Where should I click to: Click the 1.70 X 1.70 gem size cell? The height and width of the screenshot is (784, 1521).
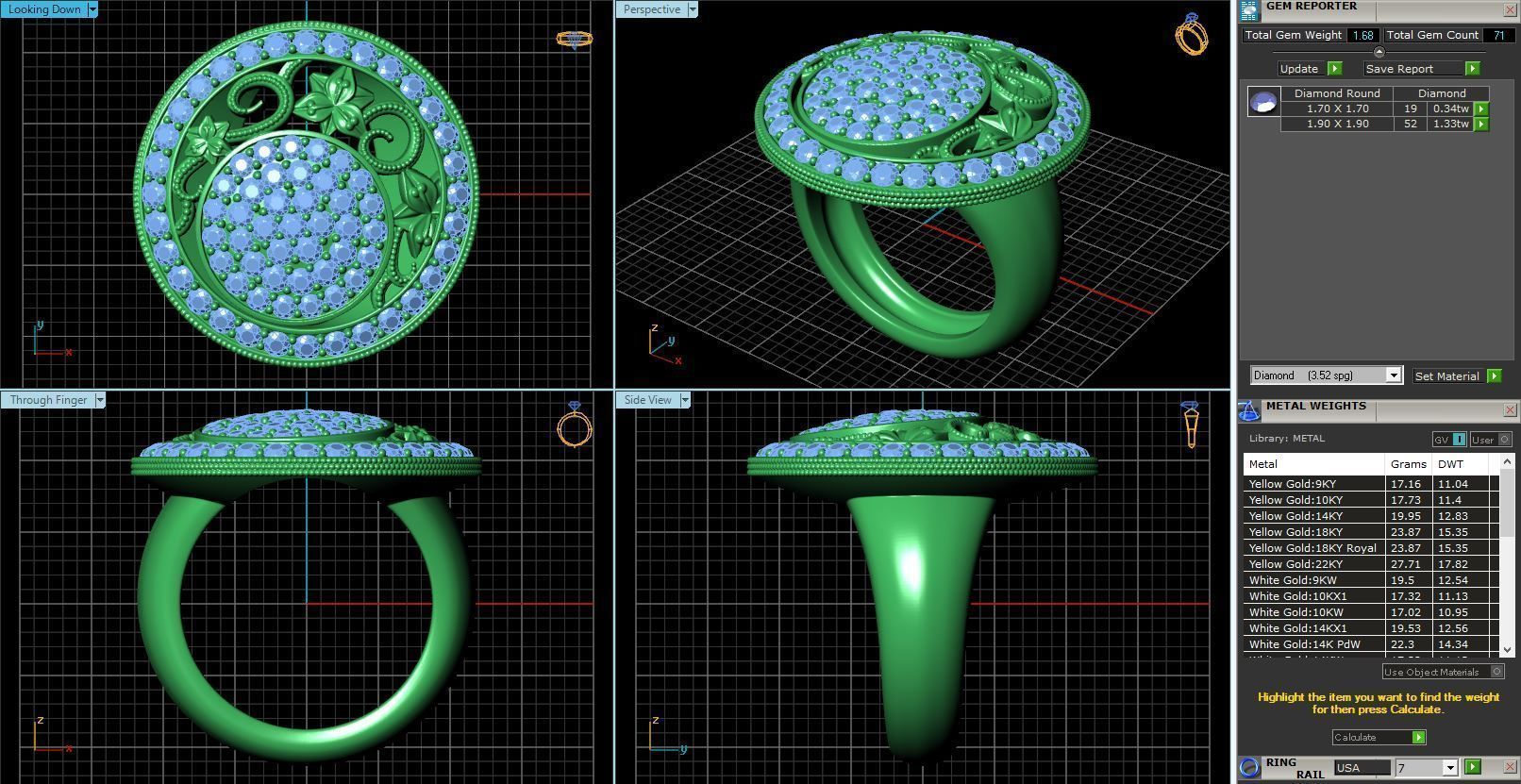click(x=1337, y=108)
